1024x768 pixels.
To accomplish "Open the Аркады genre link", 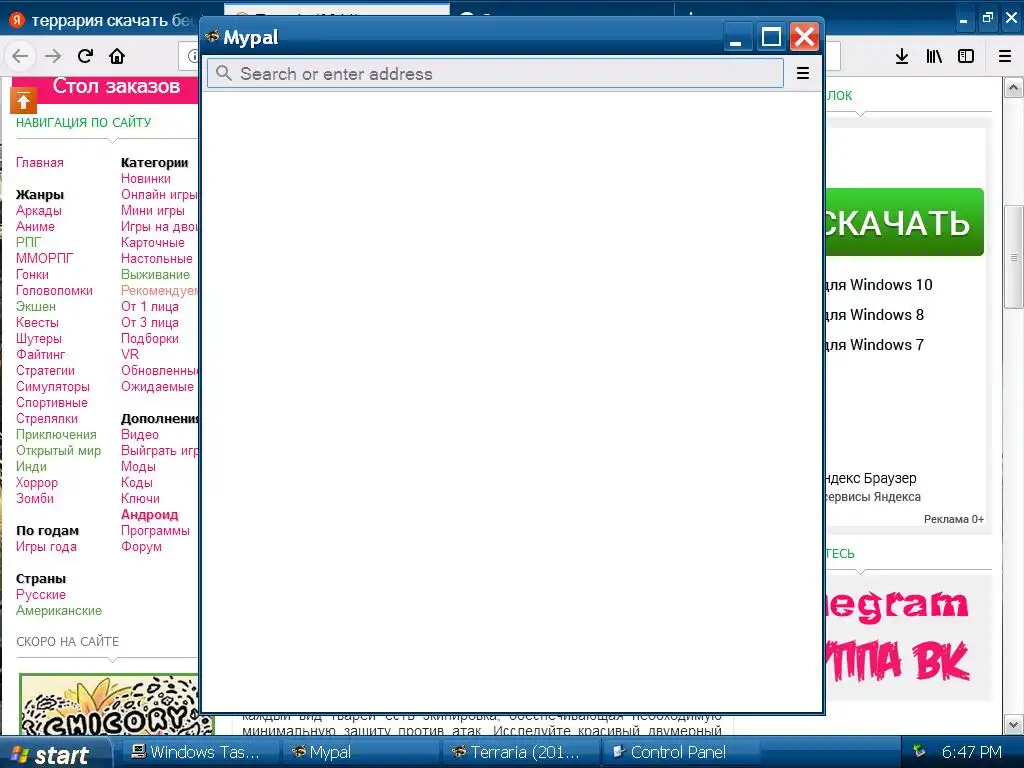I will tap(39, 210).
